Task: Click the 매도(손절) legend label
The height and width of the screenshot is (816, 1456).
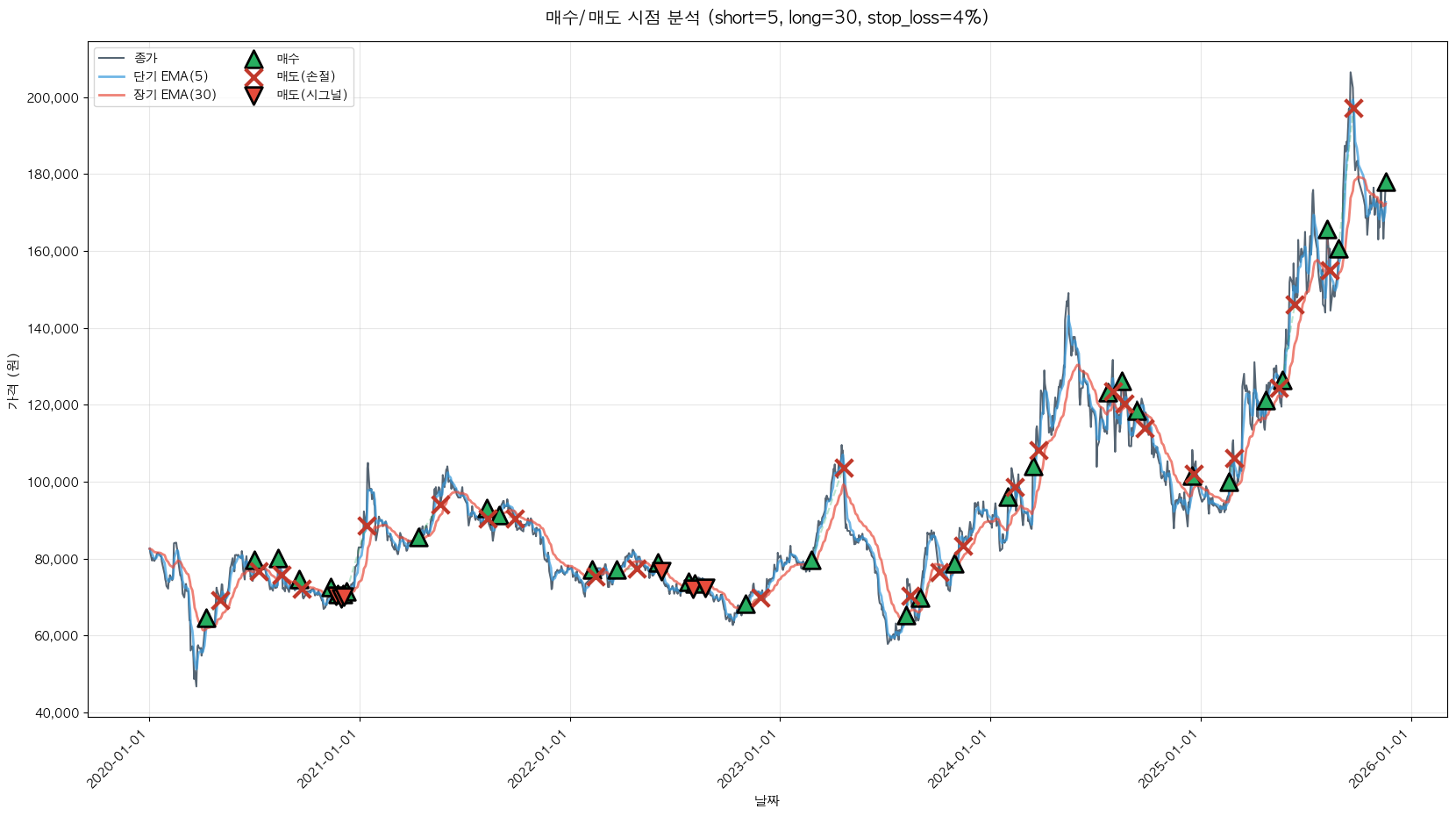Action: (x=306, y=77)
